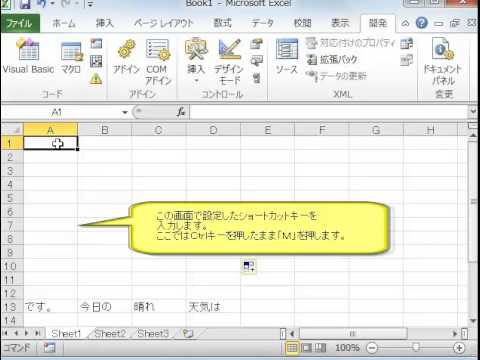
Task: Click the Run Dialog icon
Action: 256,79
